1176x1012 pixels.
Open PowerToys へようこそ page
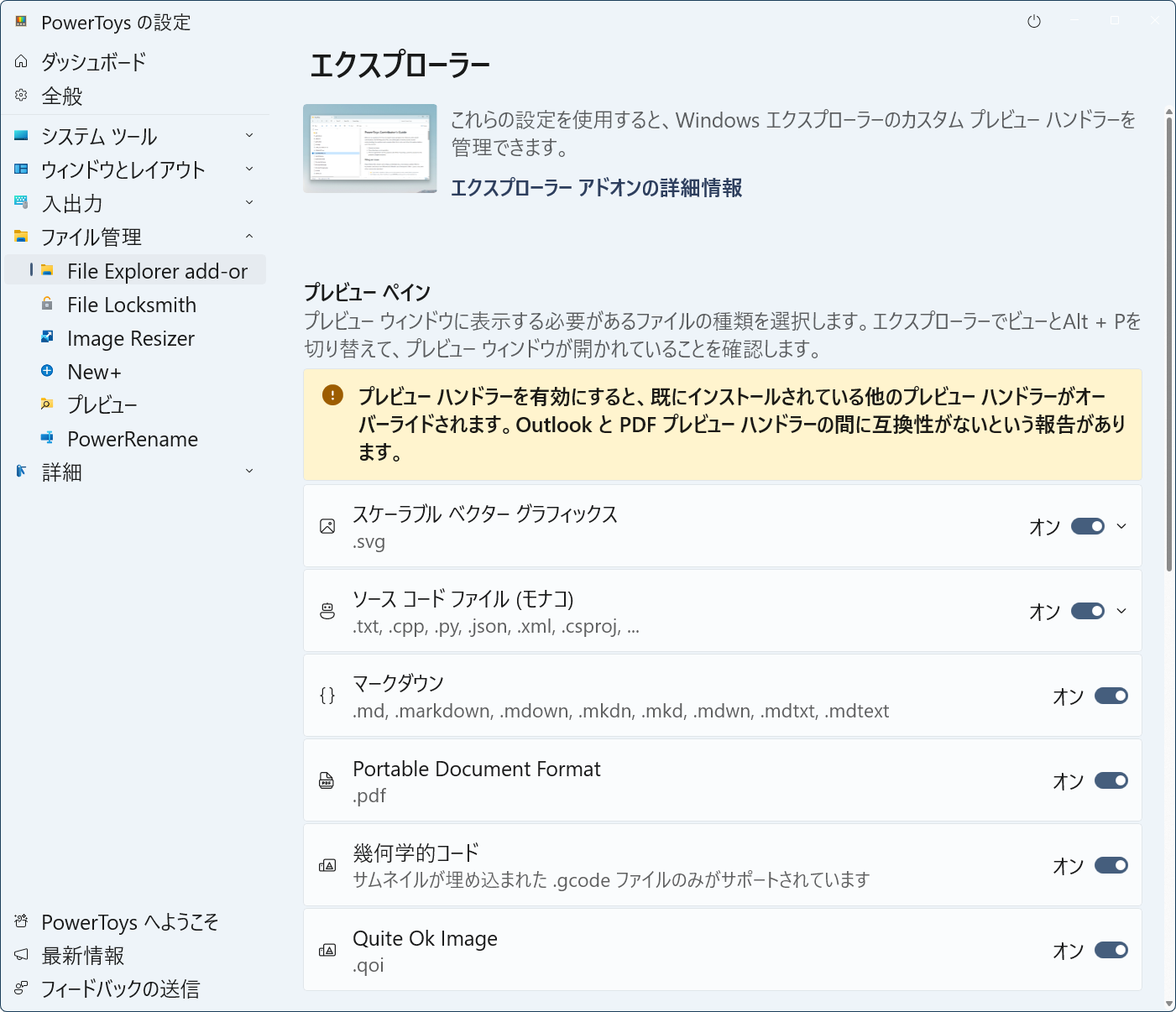[x=135, y=921]
